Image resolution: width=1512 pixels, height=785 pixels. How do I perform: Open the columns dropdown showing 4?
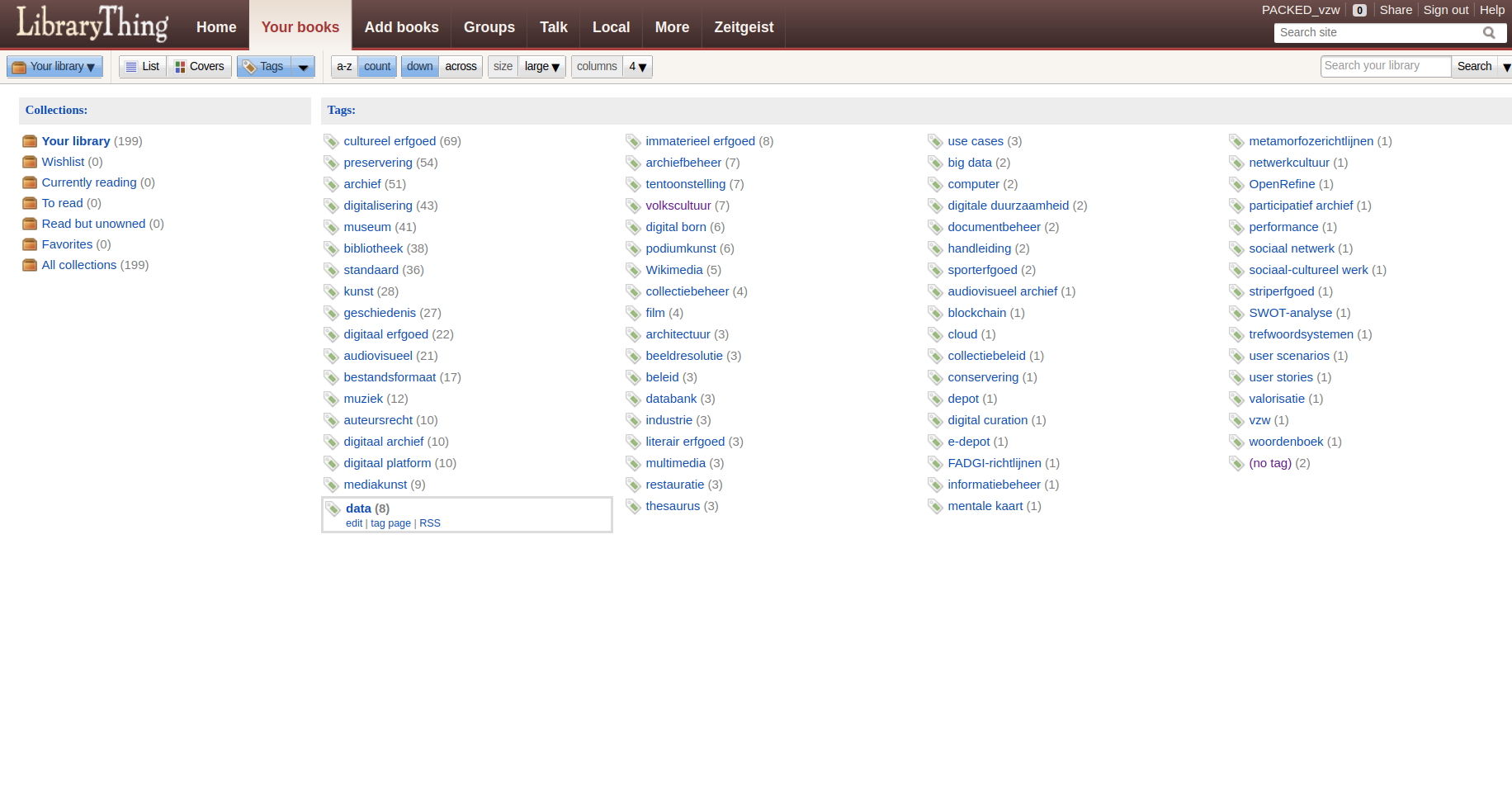tap(637, 67)
